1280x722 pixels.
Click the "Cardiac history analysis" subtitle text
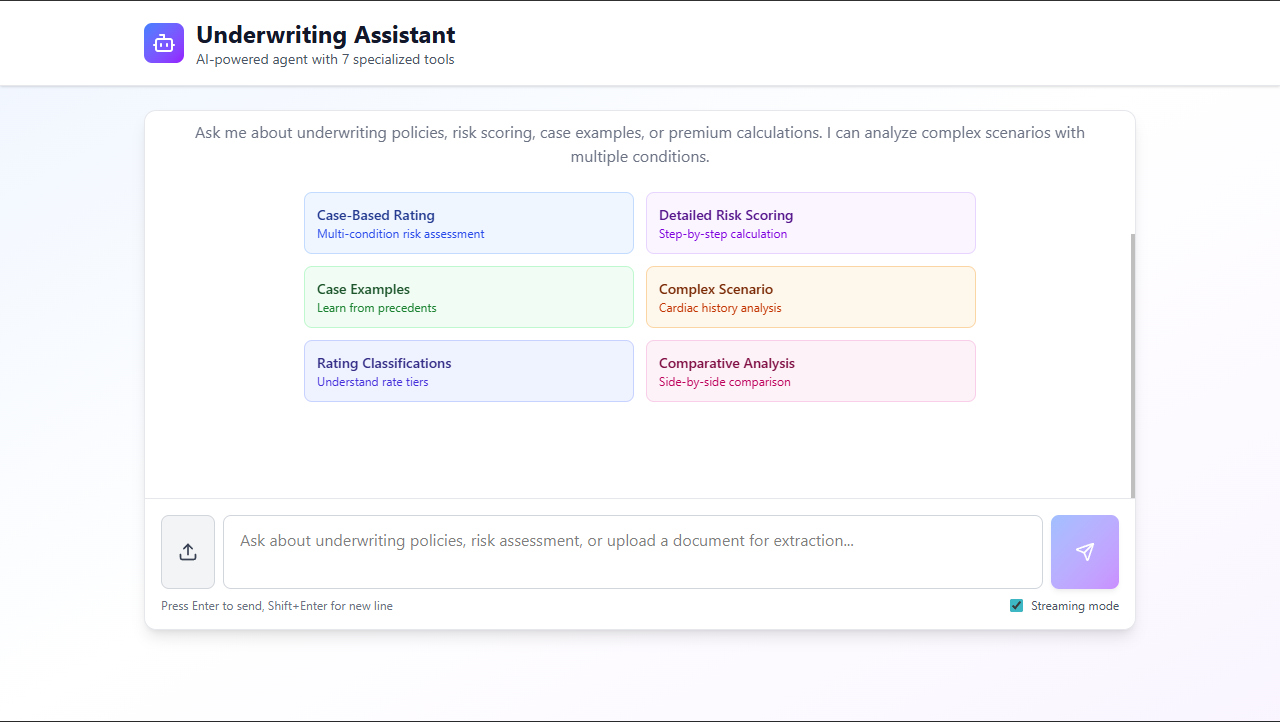coord(720,308)
